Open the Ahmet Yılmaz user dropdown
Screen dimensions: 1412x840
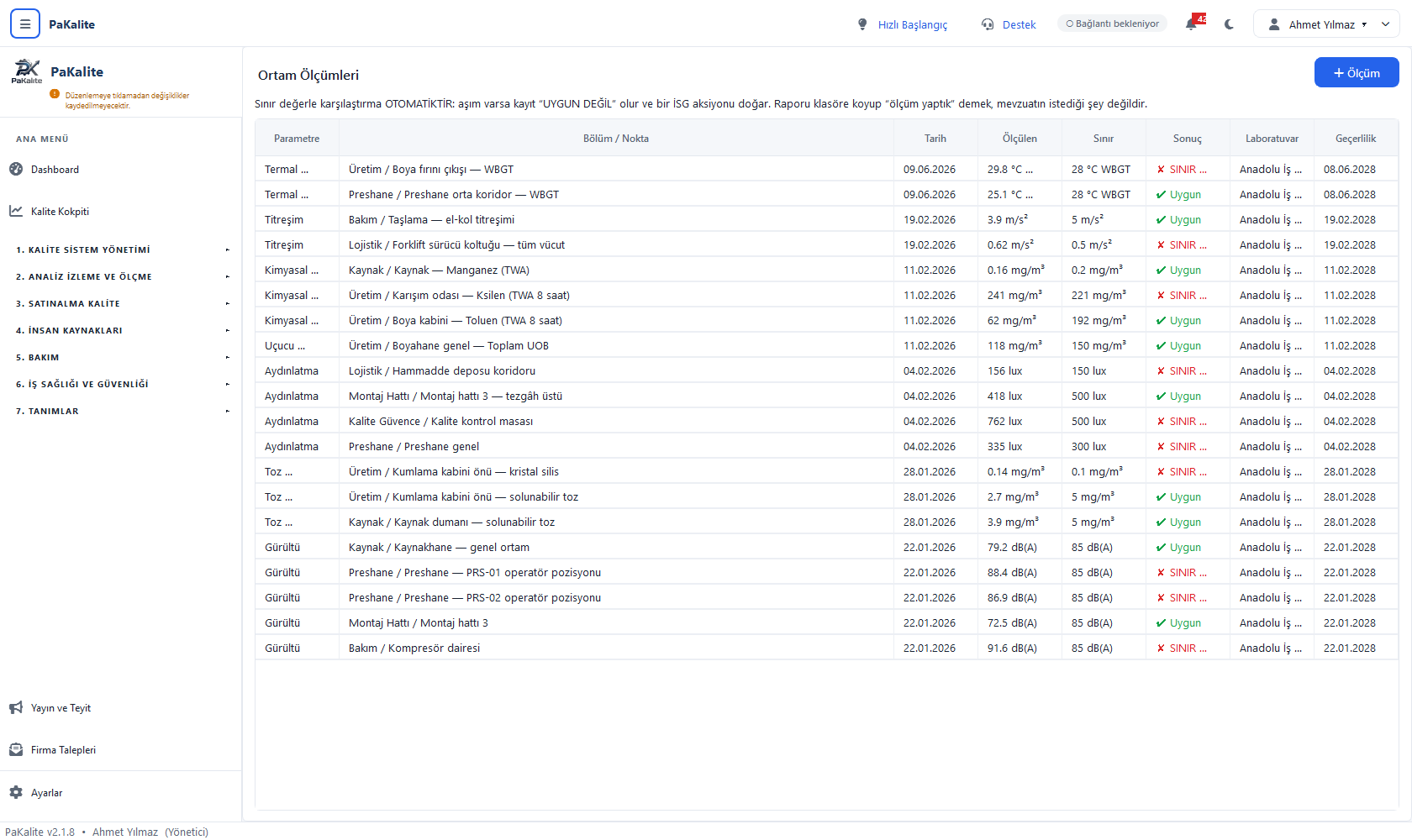coord(1326,24)
